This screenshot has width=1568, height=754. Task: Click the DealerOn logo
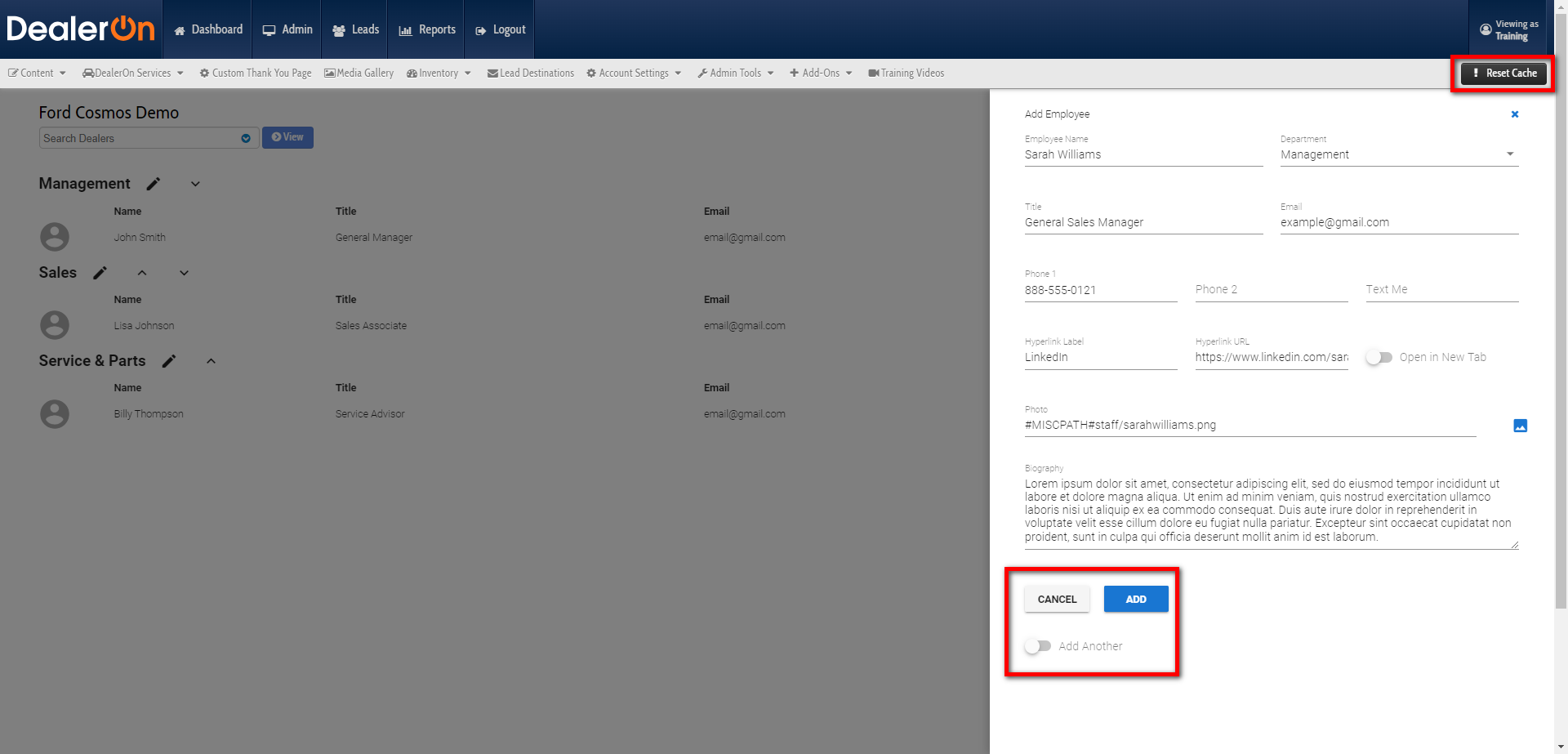pos(80,29)
